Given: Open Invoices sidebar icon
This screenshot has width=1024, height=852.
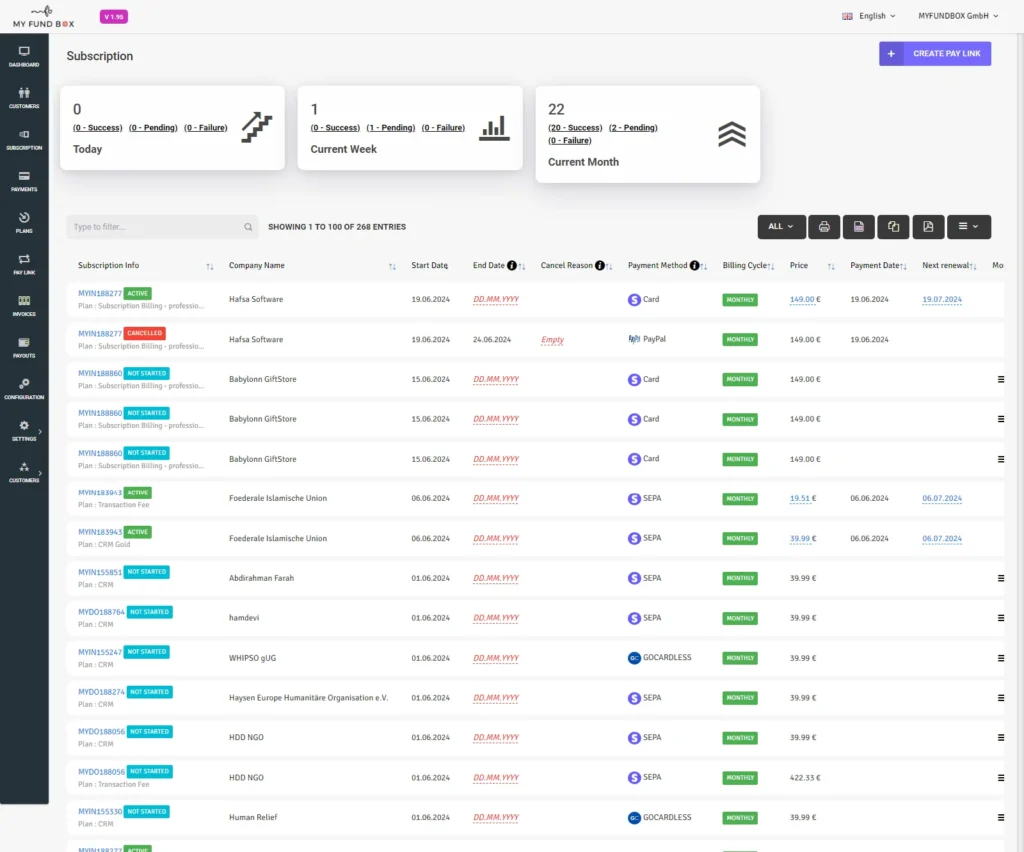Looking at the screenshot, I should click(x=24, y=306).
